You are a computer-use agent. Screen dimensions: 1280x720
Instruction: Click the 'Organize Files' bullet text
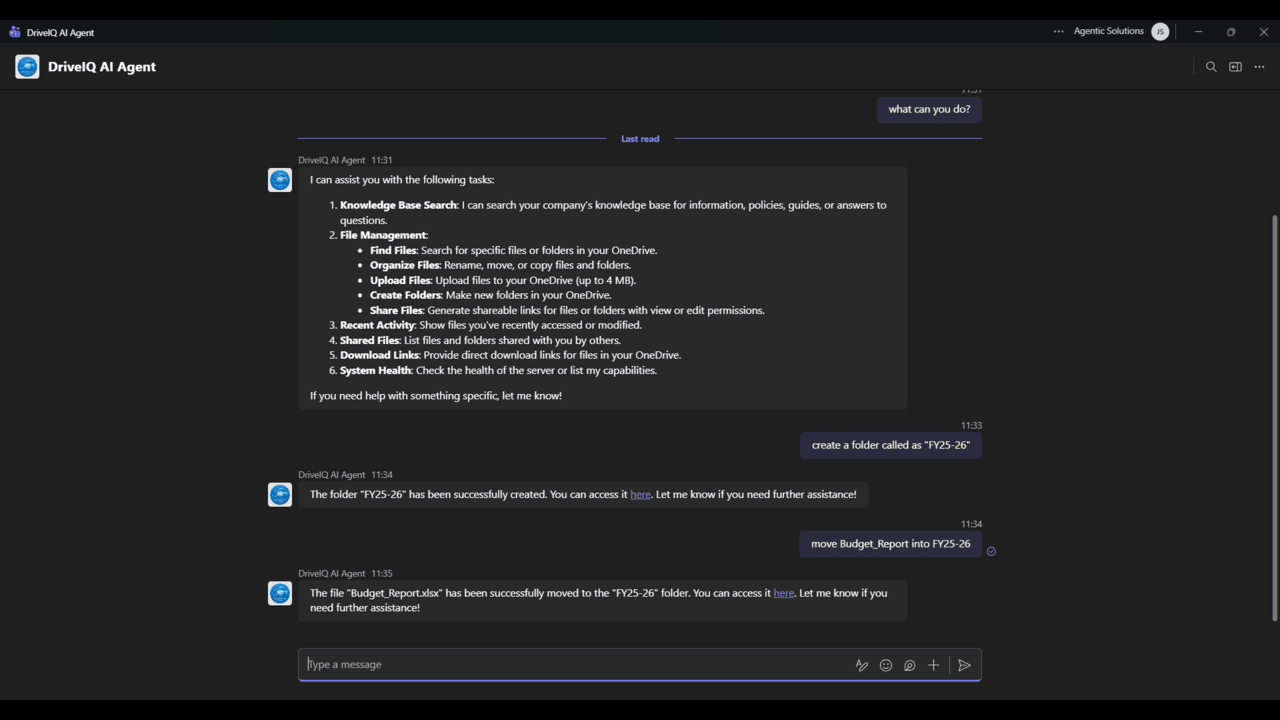(500, 265)
